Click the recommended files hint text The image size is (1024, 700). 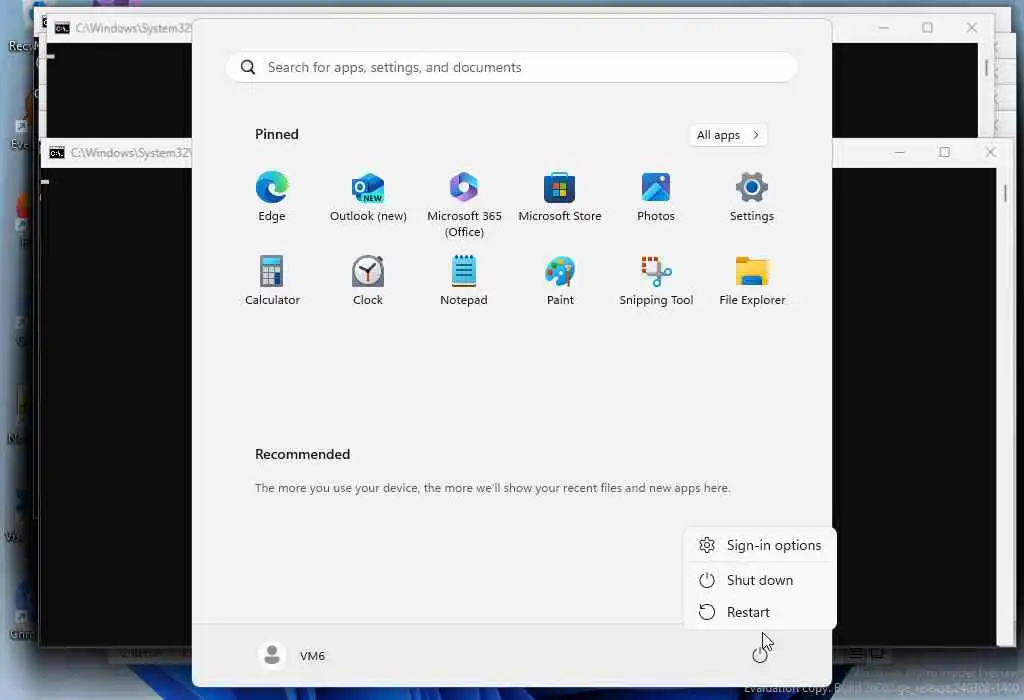point(492,488)
